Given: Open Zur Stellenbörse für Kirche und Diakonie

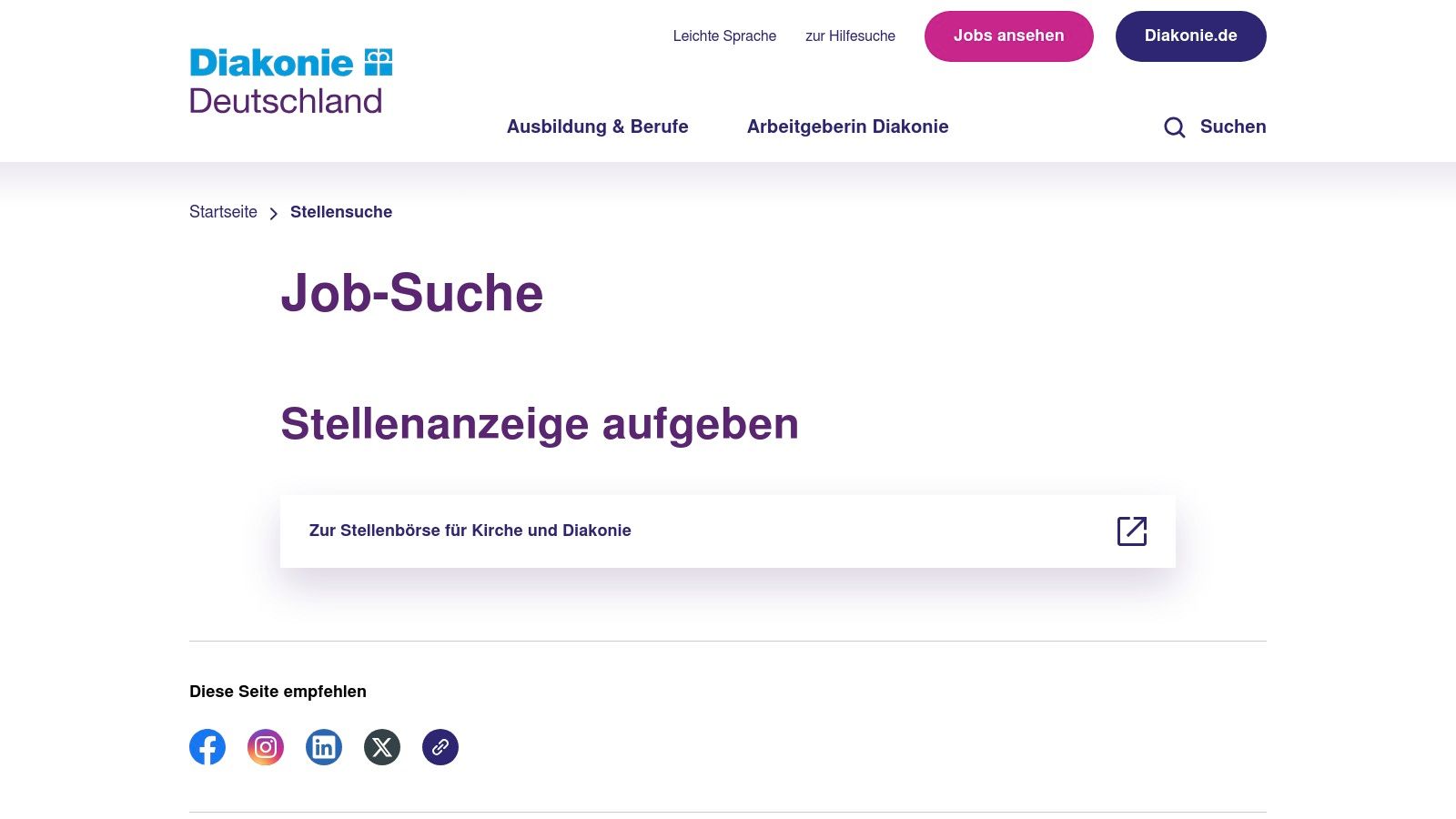Looking at the screenshot, I should (470, 531).
